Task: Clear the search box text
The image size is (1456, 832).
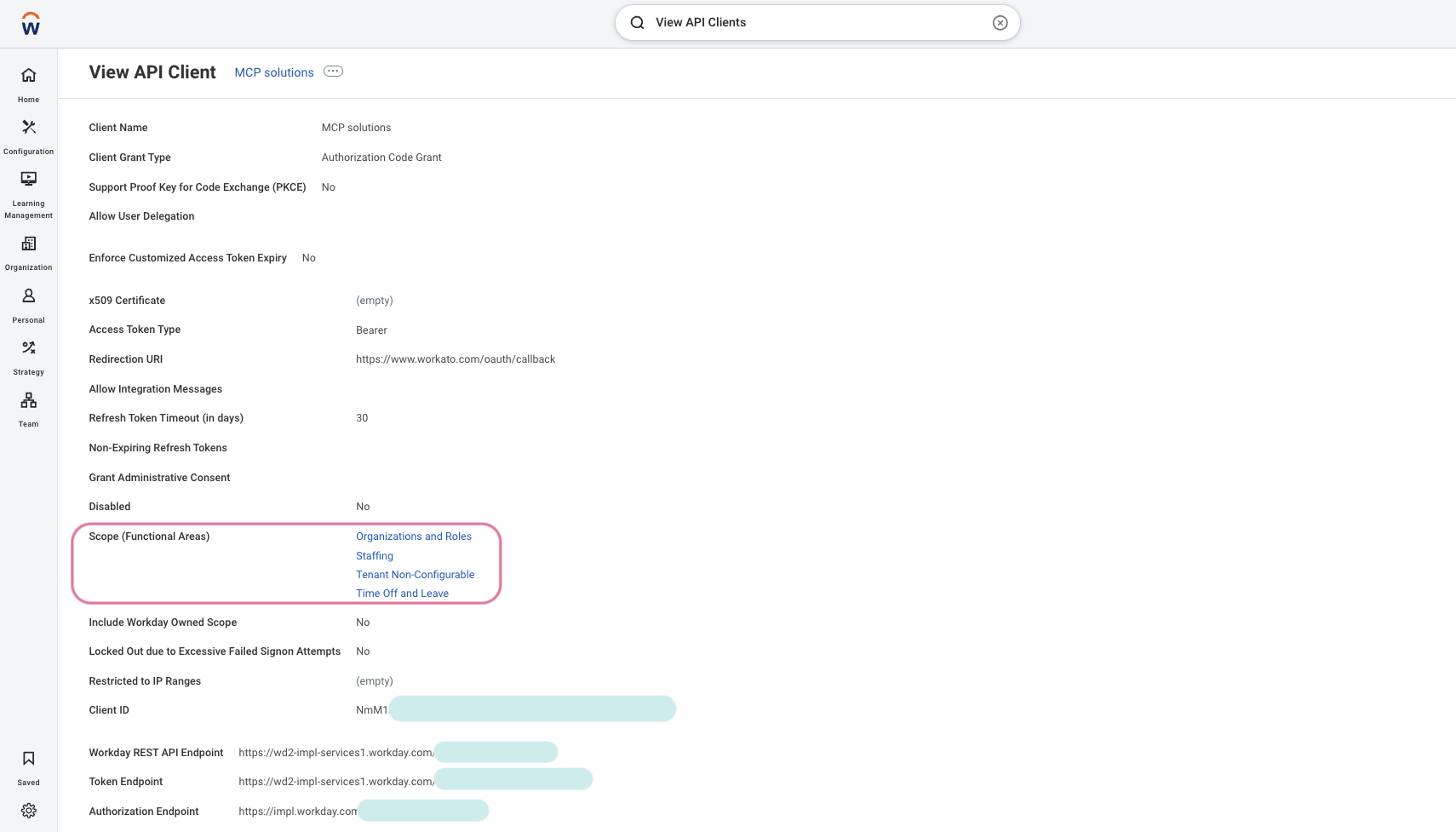Action: tap(1000, 23)
